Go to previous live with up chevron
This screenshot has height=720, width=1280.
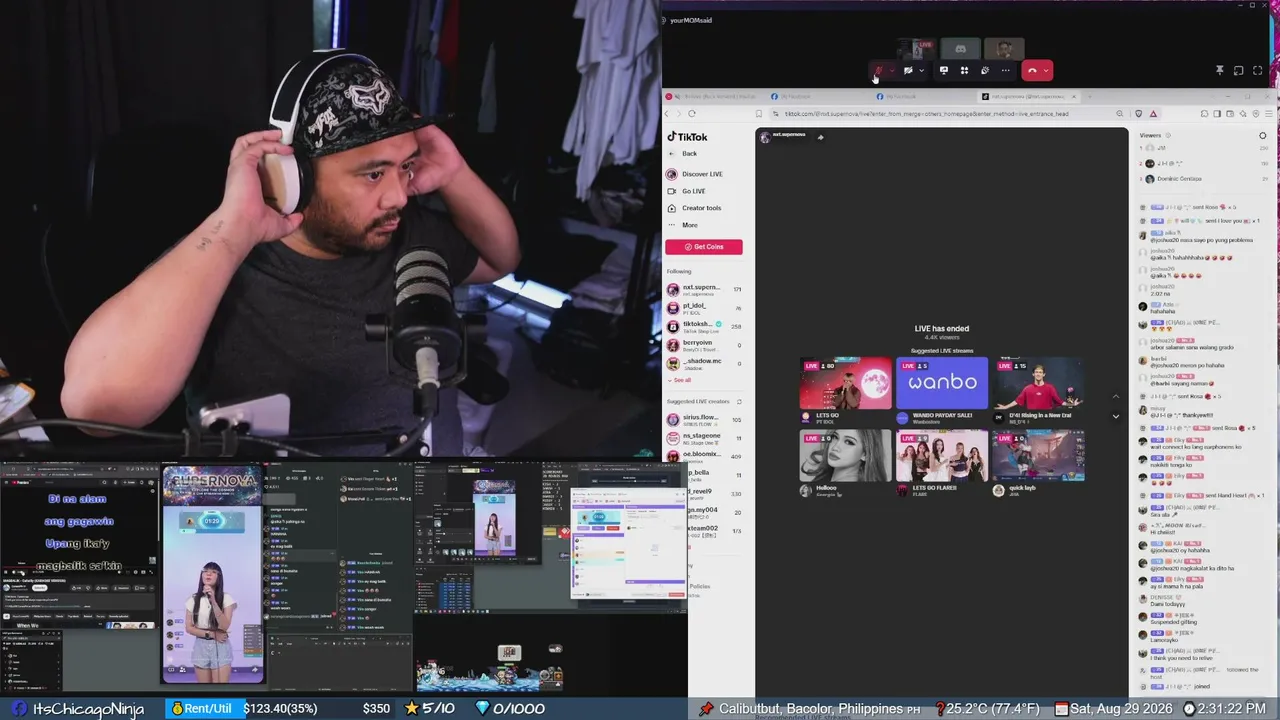(x=1116, y=397)
